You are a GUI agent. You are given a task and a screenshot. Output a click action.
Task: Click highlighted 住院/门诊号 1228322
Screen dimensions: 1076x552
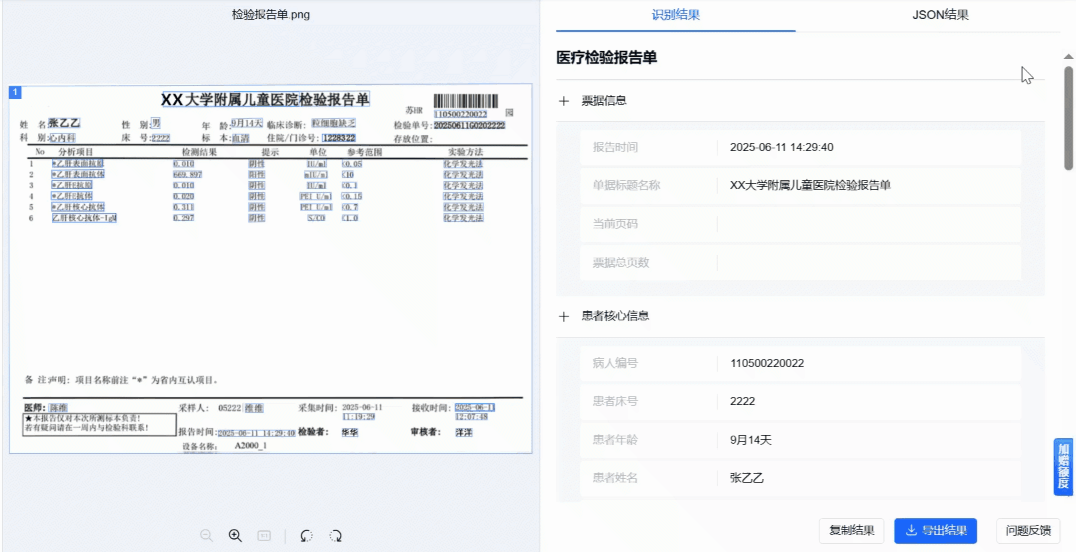[x=338, y=138]
